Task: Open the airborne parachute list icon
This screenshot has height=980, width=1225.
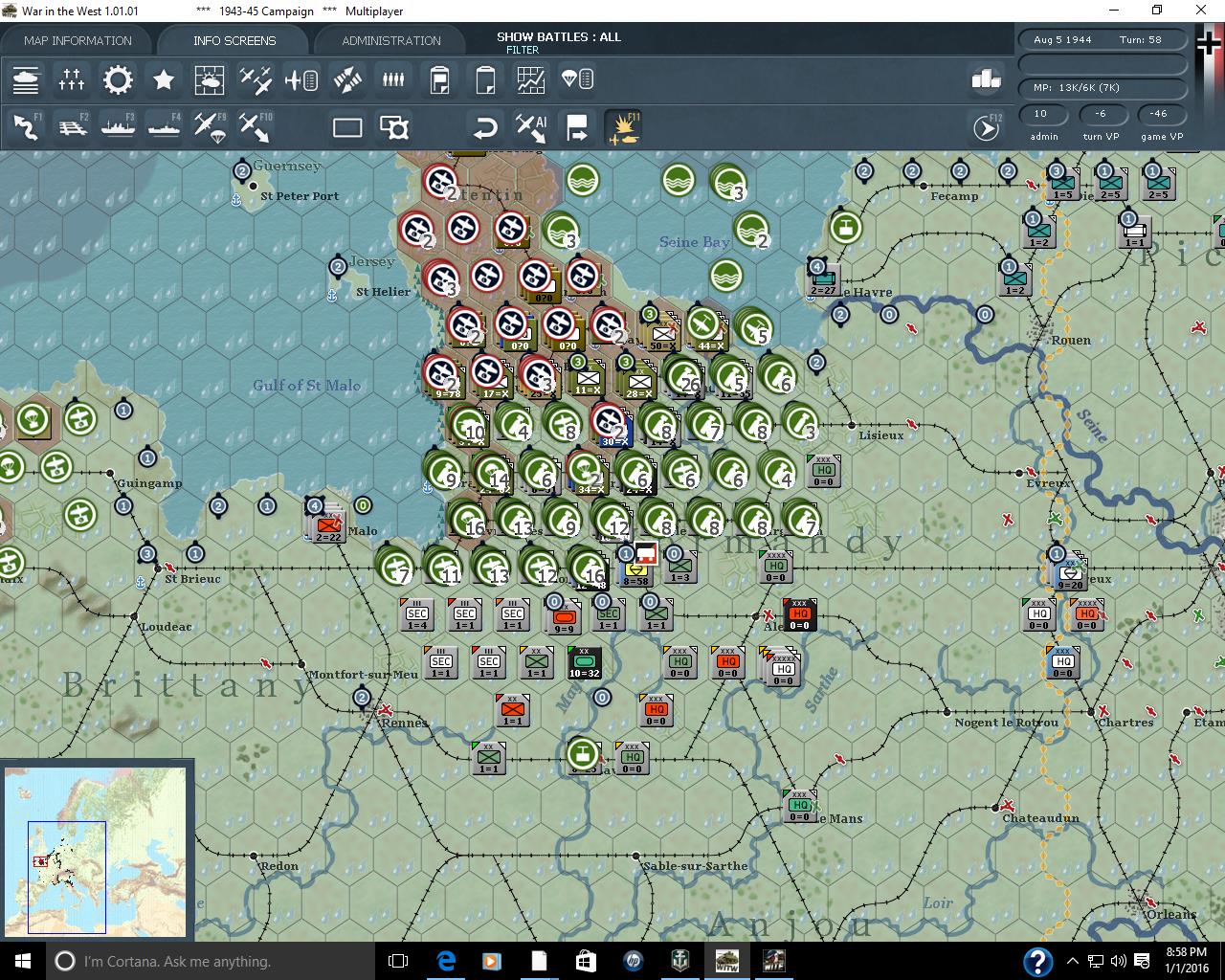Action: (x=577, y=79)
